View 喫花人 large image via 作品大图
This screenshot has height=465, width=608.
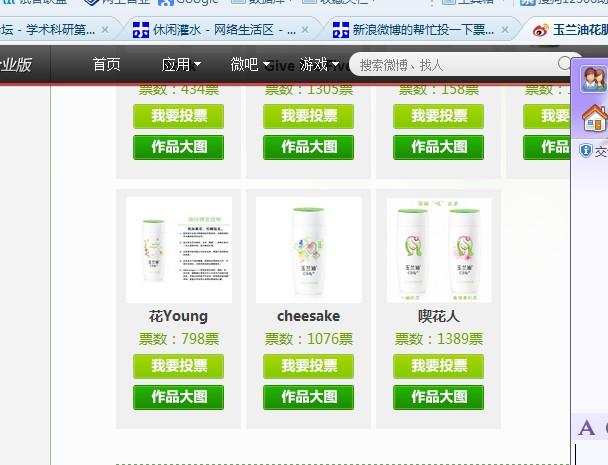coord(438,397)
